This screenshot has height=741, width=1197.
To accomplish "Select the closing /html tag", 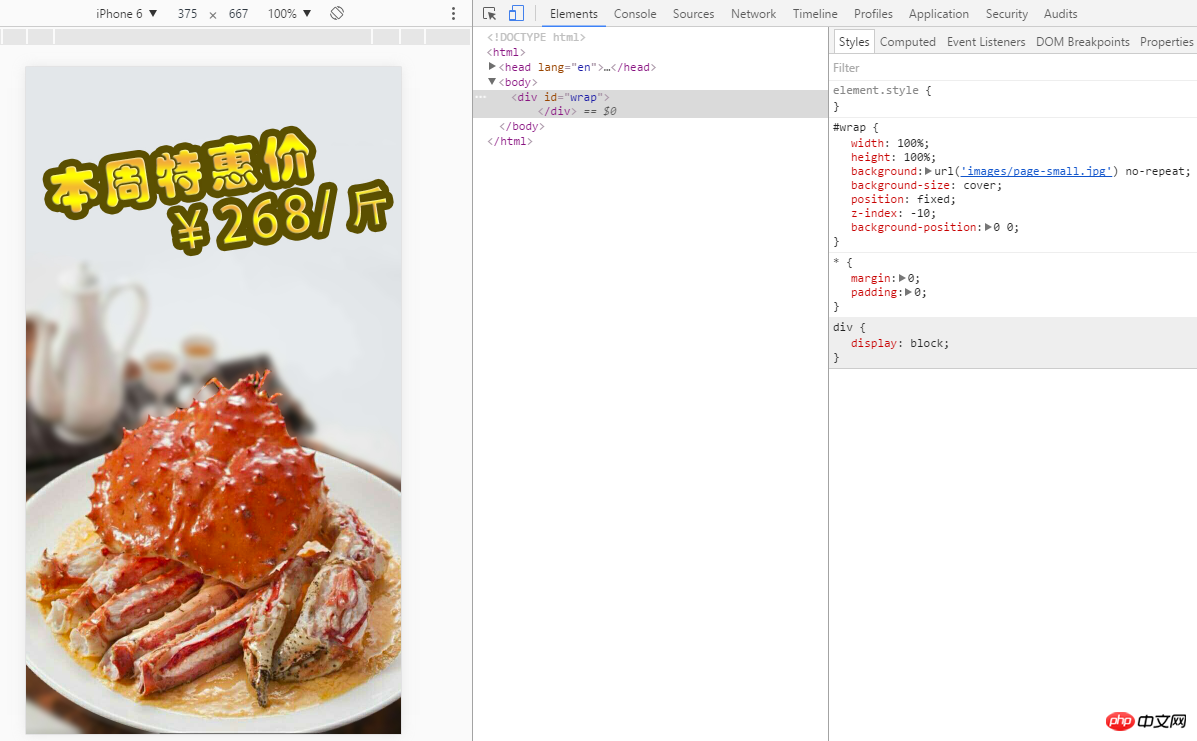I will coord(510,141).
